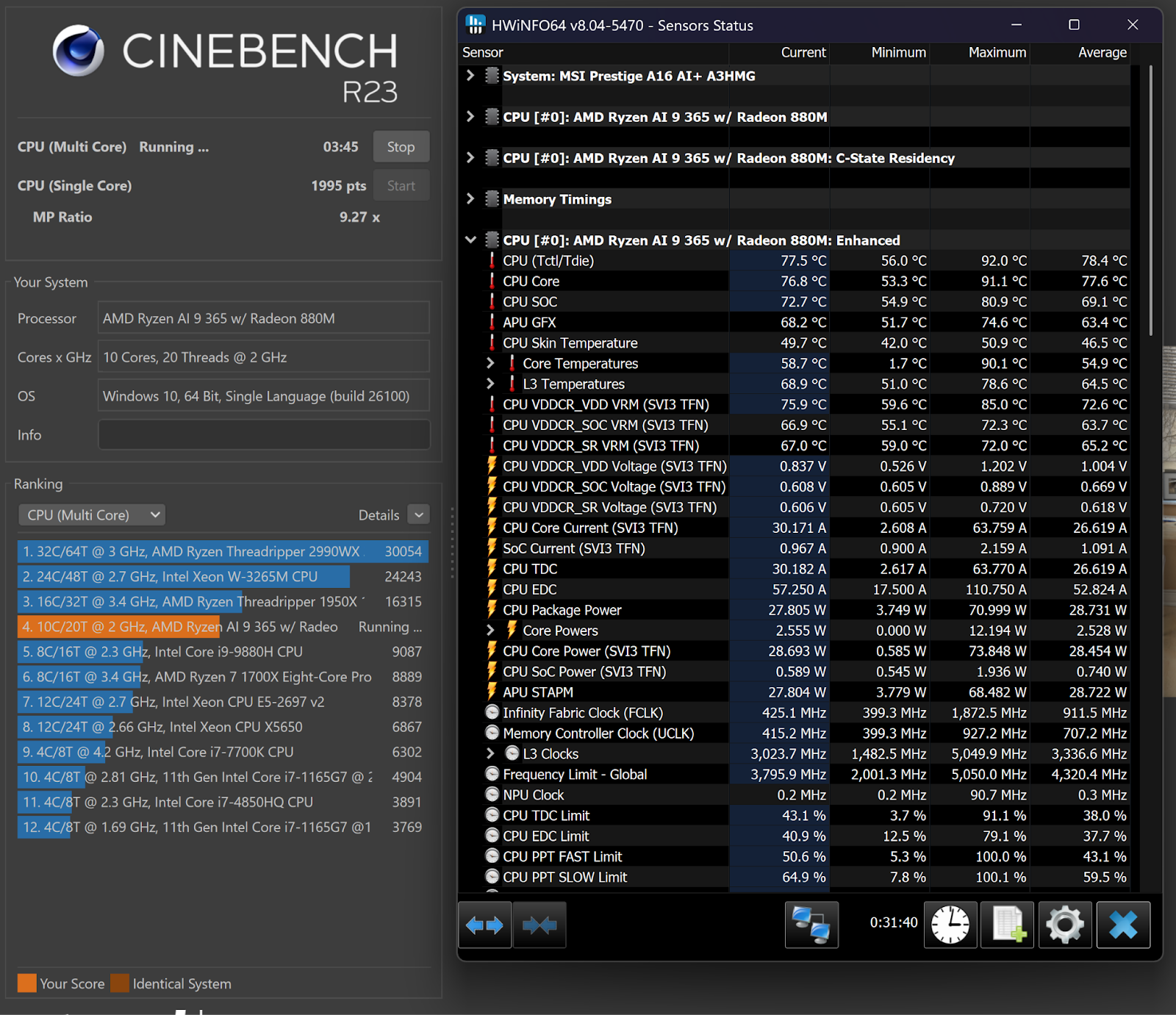
Task: Expand Core Temperatures sub-list
Action: click(490, 363)
